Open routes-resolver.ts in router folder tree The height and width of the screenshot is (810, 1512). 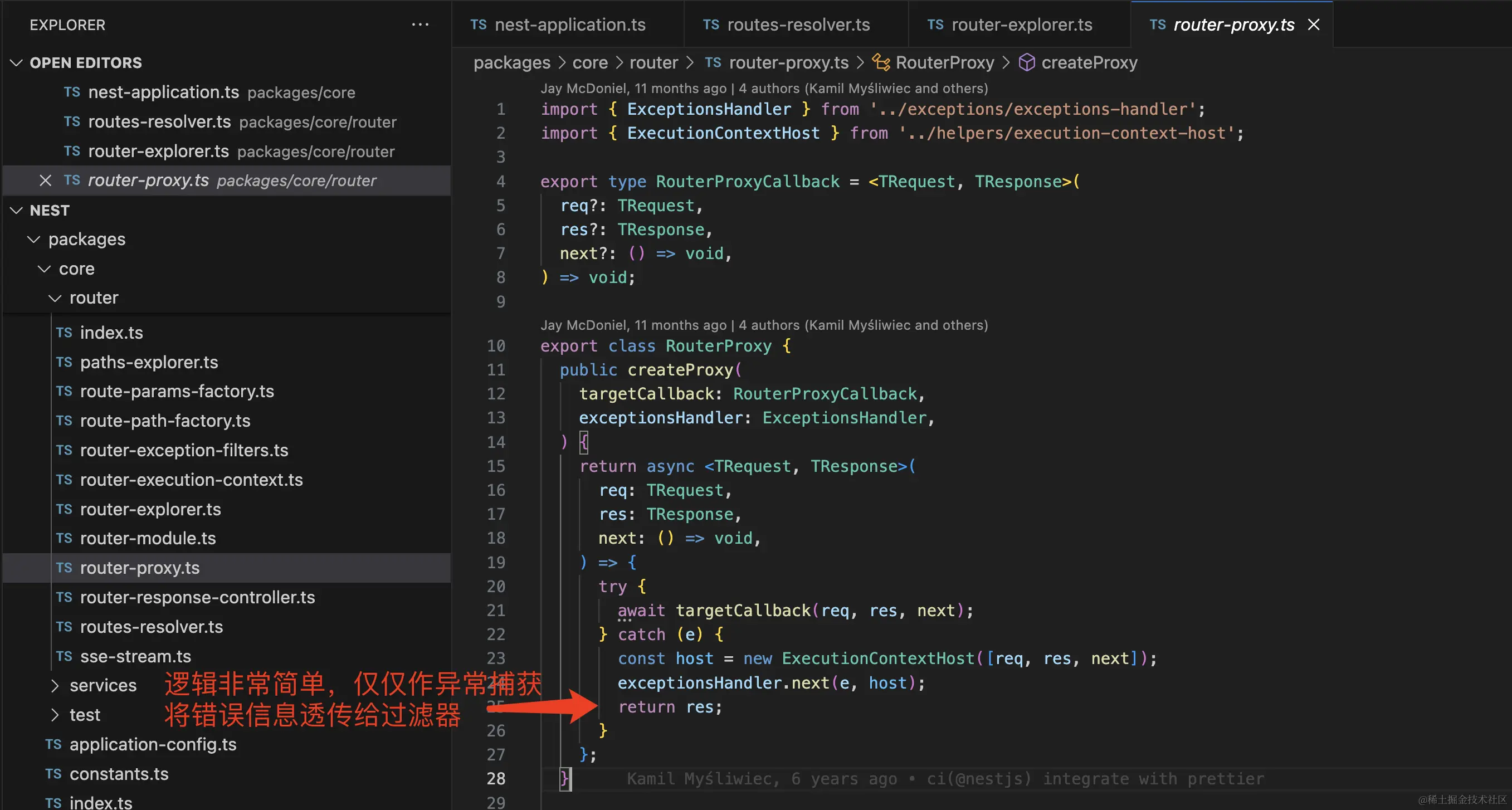tap(227, 627)
